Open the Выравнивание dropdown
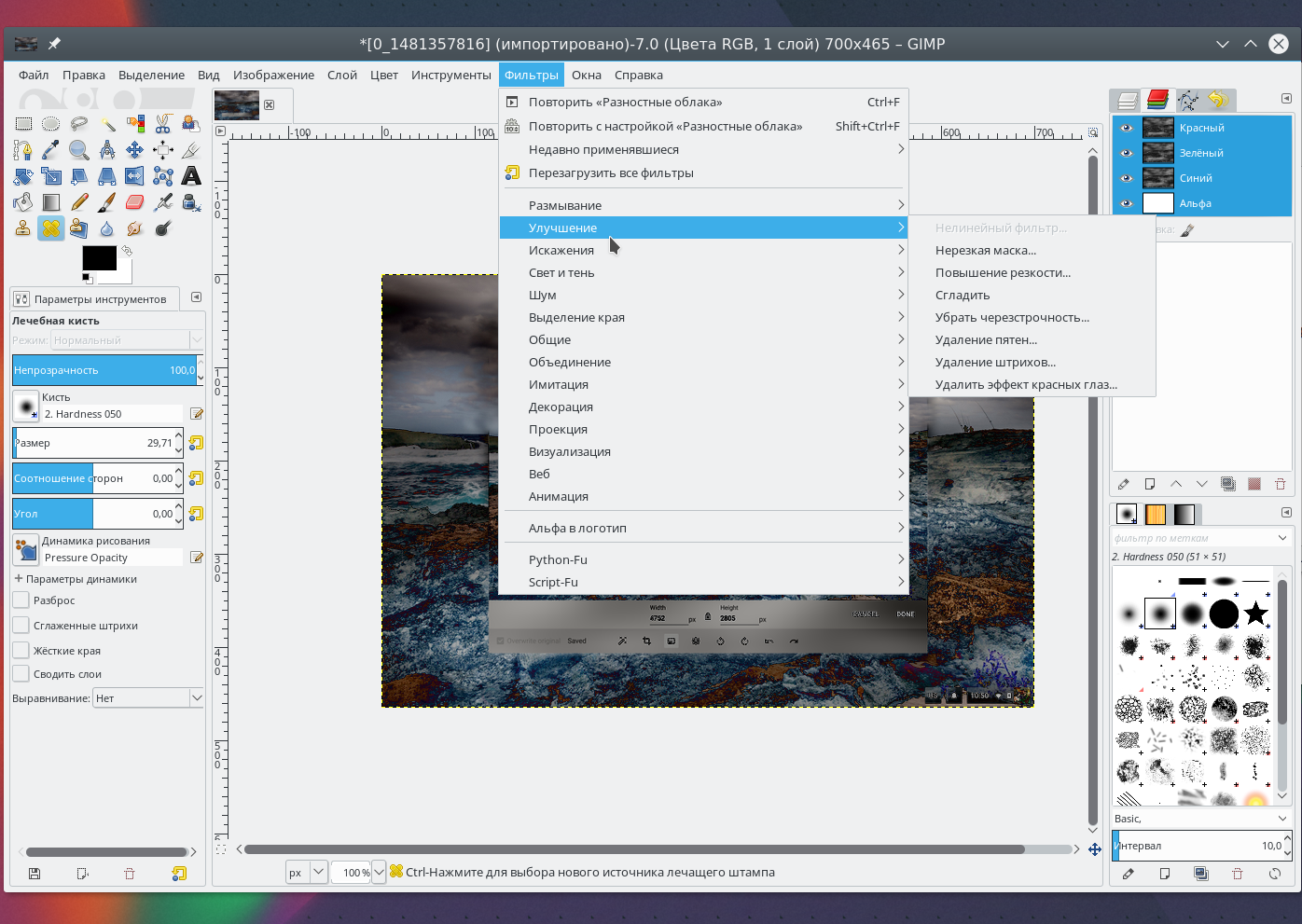This screenshot has height=924, width=1302. (x=147, y=697)
